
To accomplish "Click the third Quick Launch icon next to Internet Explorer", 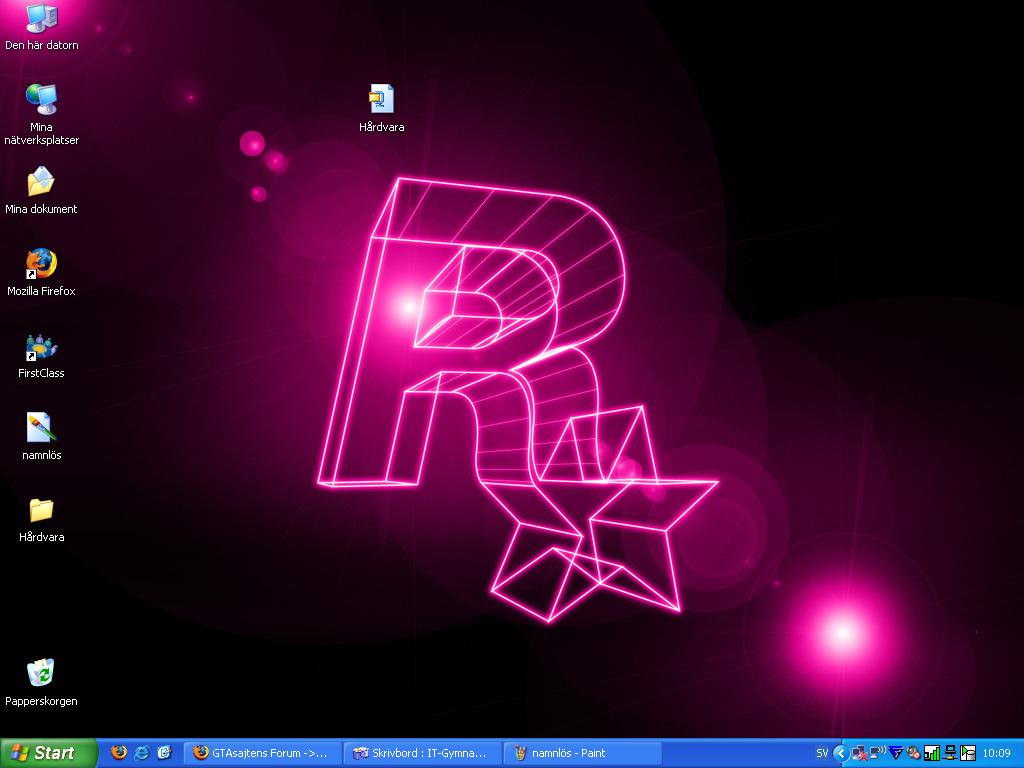I will [x=164, y=753].
